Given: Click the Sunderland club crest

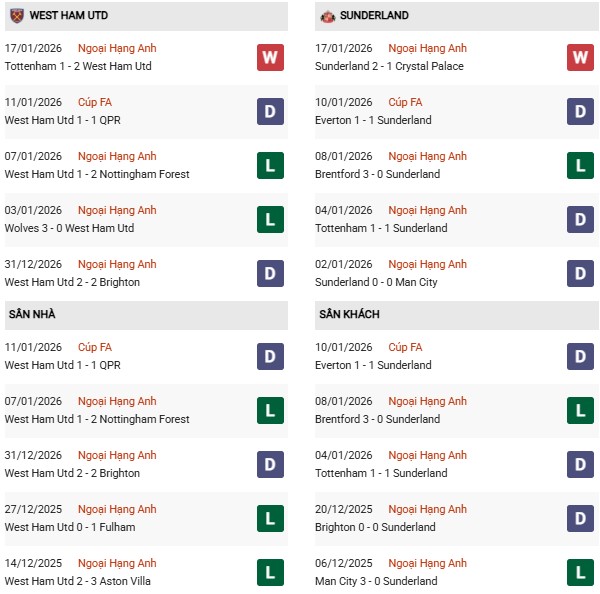Looking at the screenshot, I should coord(326,16).
